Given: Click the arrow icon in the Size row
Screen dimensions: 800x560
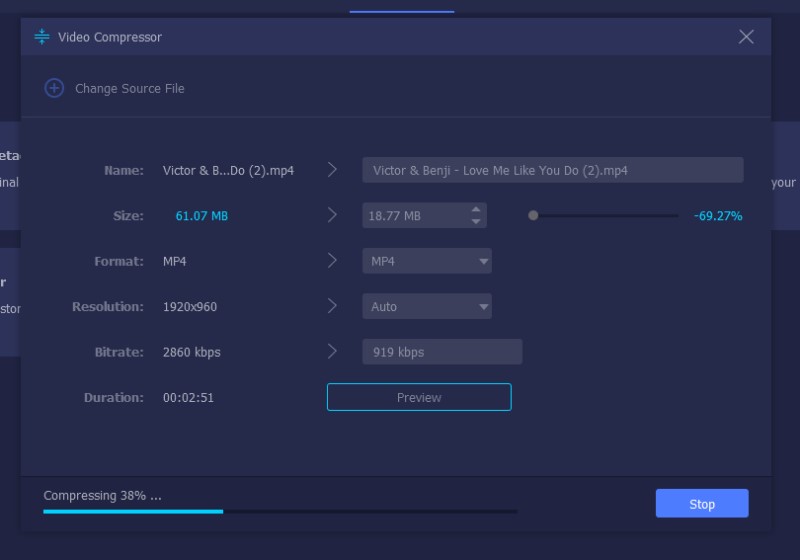Looking at the screenshot, I should (x=332, y=215).
